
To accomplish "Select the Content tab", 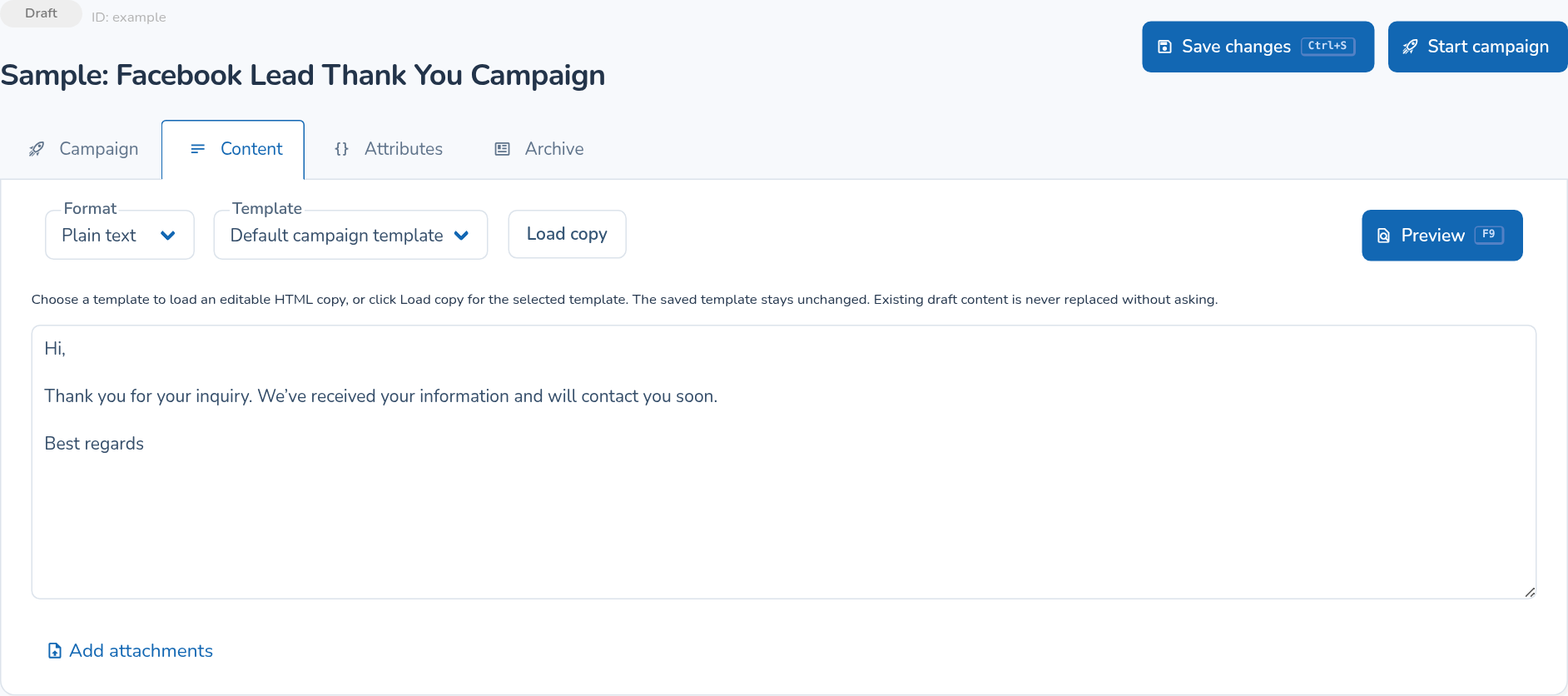I will pos(233,149).
